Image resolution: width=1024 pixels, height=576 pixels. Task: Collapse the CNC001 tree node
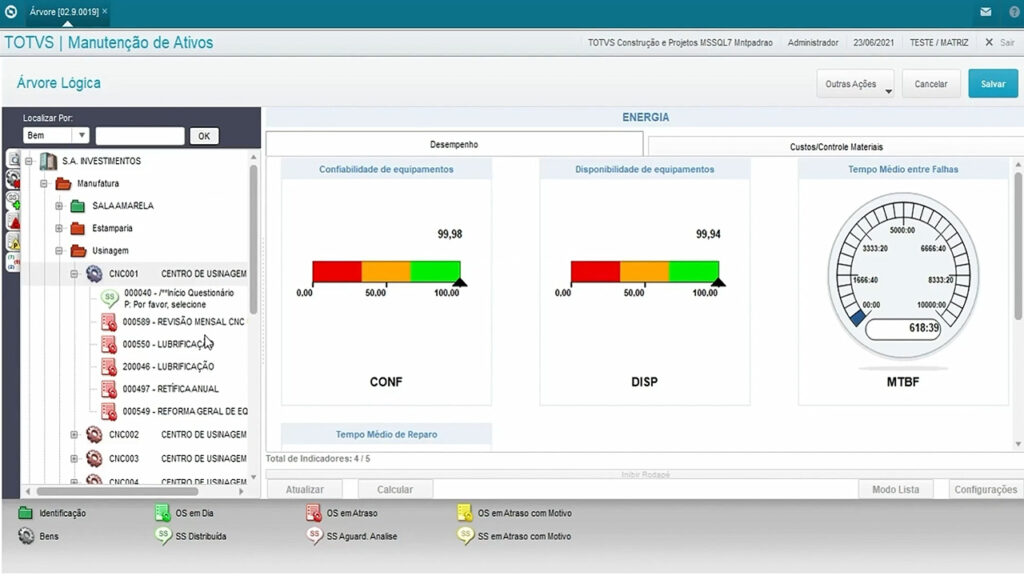coord(74,274)
